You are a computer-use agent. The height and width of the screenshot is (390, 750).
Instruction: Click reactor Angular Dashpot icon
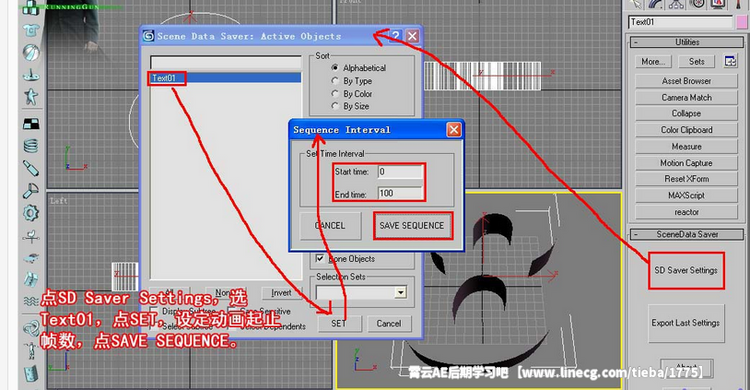click(31, 190)
